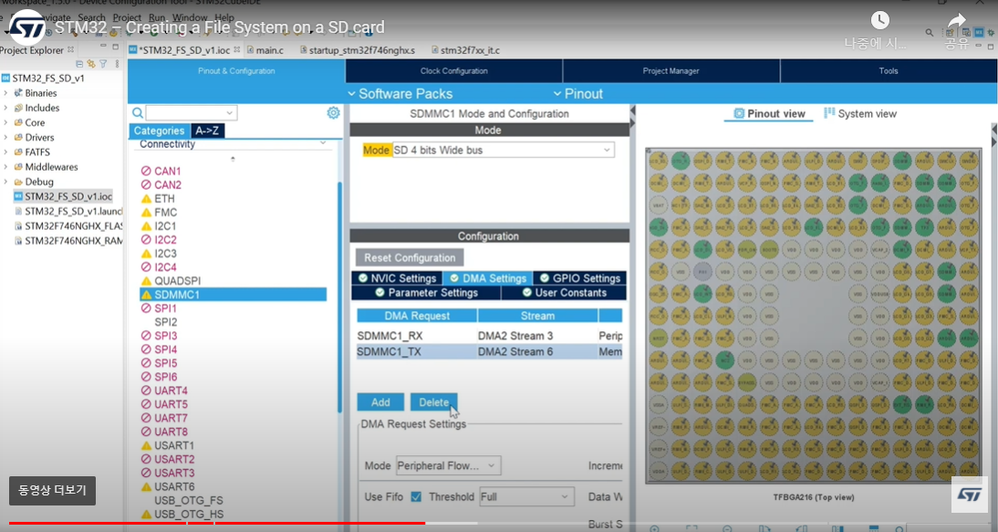Click the Reset Configuration button
The height and width of the screenshot is (532, 998).
coord(410,258)
